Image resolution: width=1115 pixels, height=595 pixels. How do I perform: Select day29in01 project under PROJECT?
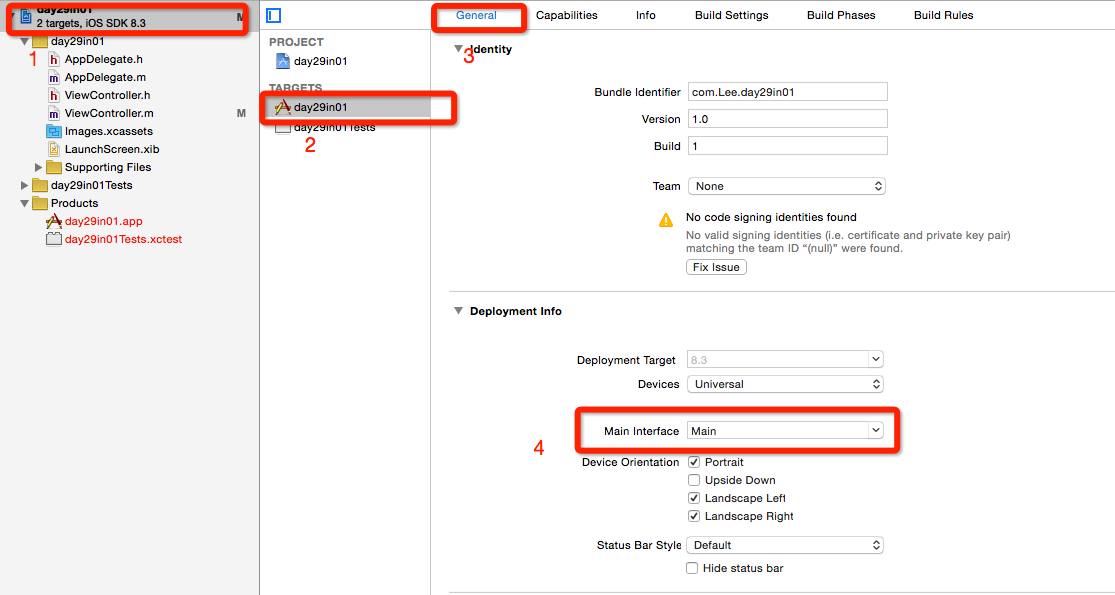click(x=321, y=61)
